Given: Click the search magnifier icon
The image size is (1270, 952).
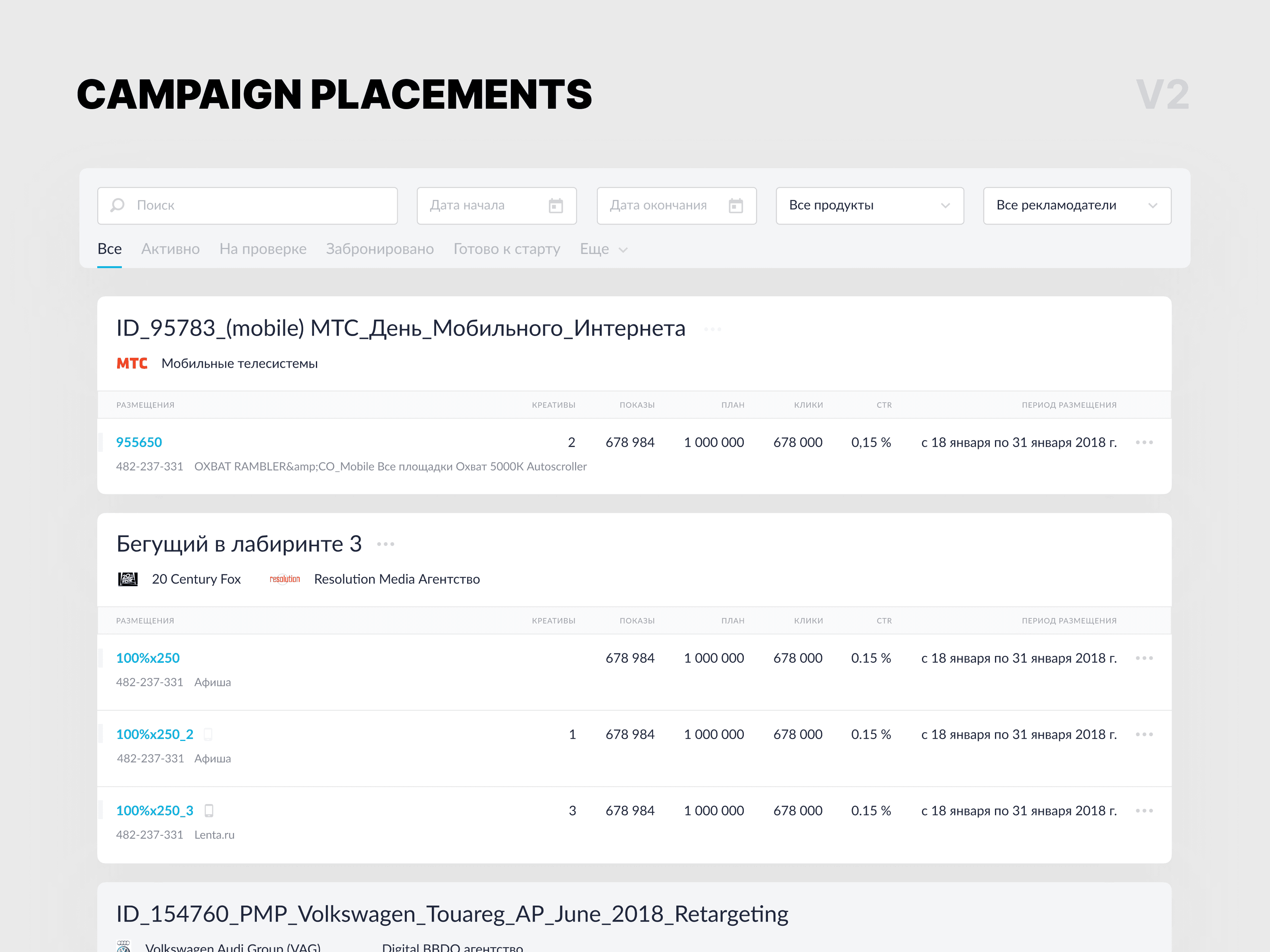Looking at the screenshot, I should (x=118, y=205).
